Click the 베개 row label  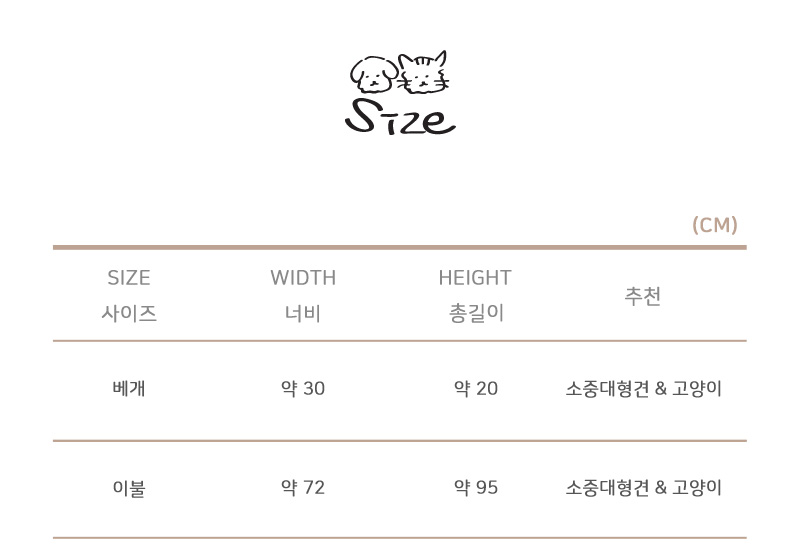click(x=129, y=389)
